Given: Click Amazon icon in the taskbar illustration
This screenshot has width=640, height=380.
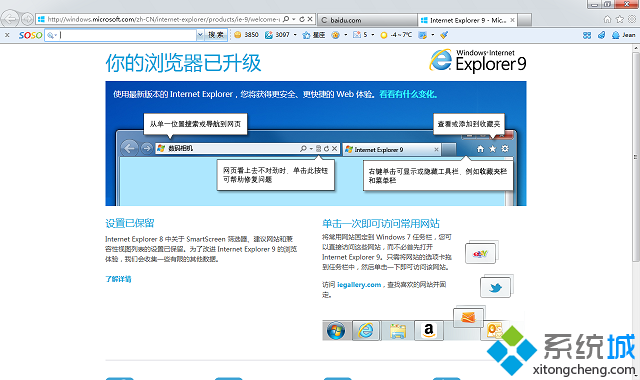Looking at the screenshot, I should 429,330.
